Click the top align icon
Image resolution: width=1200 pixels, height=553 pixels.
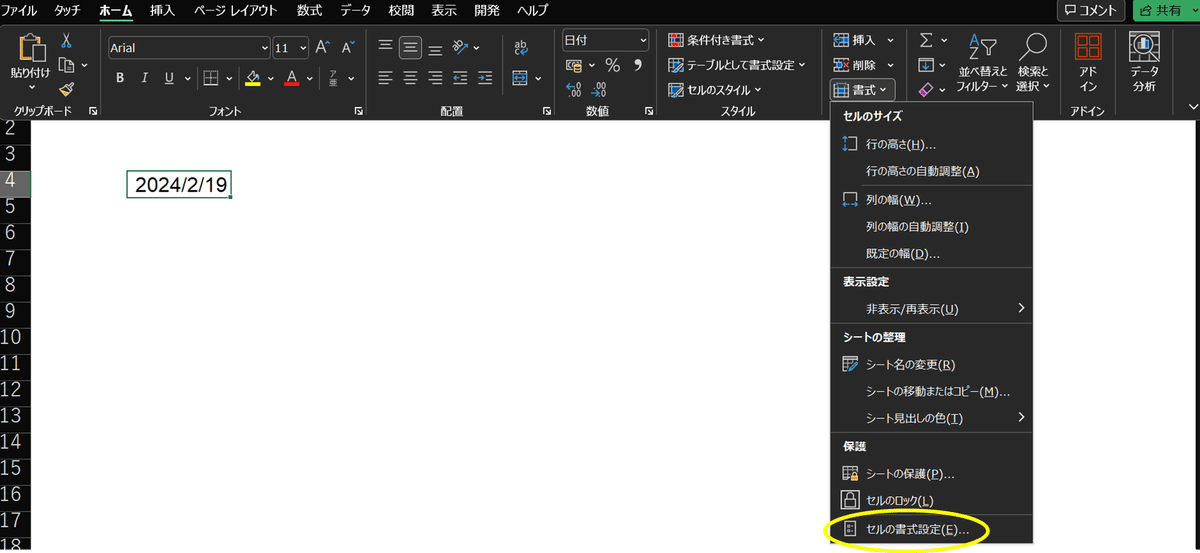pyautogui.click(x=386, y=47)
